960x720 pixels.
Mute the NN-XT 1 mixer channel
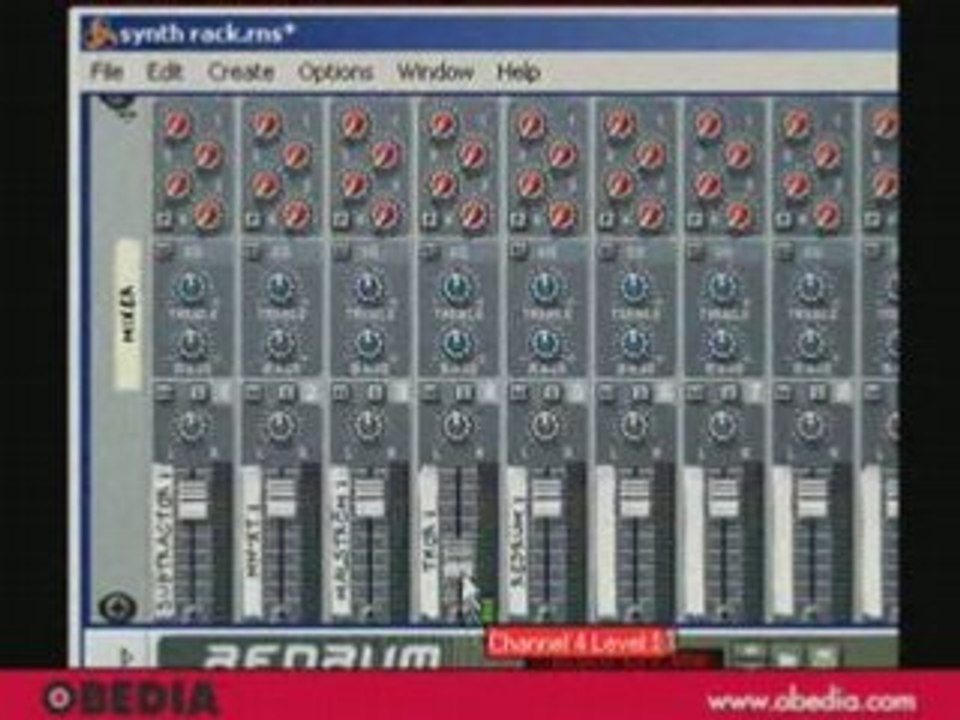253,392
